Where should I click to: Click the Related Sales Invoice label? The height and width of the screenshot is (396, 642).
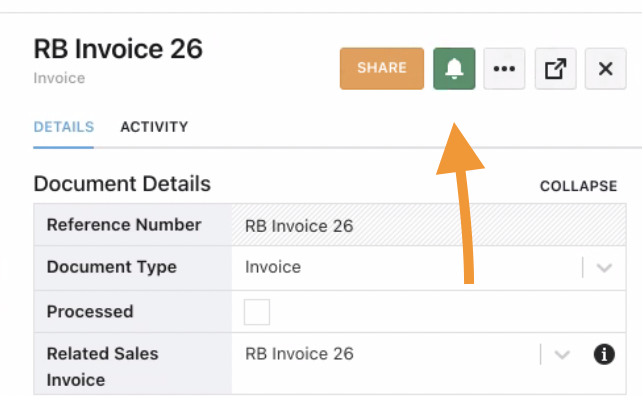(102, 367)
